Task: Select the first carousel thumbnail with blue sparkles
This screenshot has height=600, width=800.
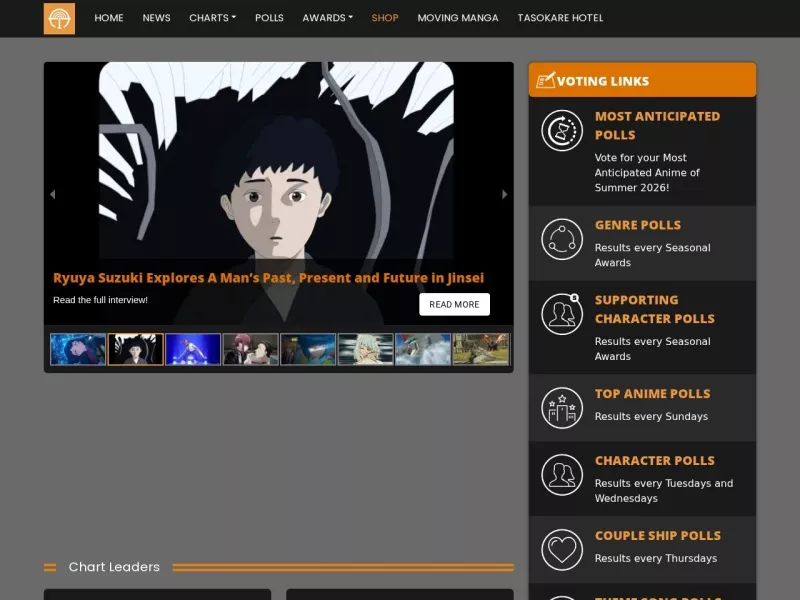Action: (x=78, y=349)
